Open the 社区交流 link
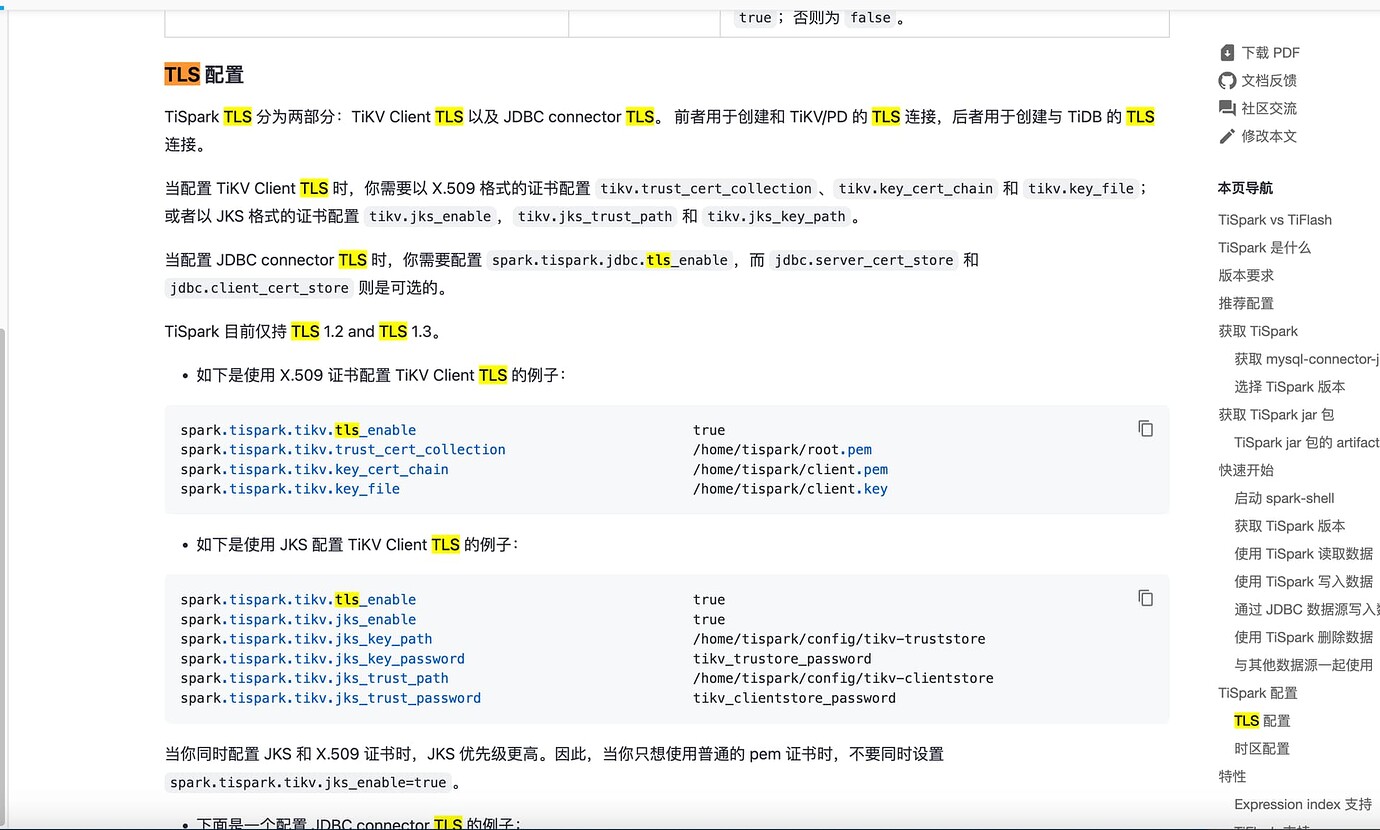1380x830 pixels. 1269,108
